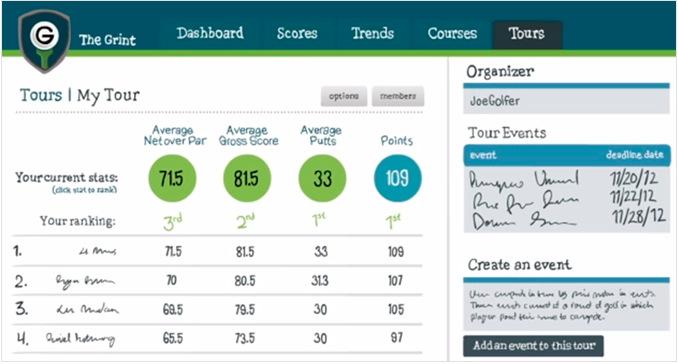Open the Courses tab
This screenshot has width=678, height=364.
tap(452, 33)
